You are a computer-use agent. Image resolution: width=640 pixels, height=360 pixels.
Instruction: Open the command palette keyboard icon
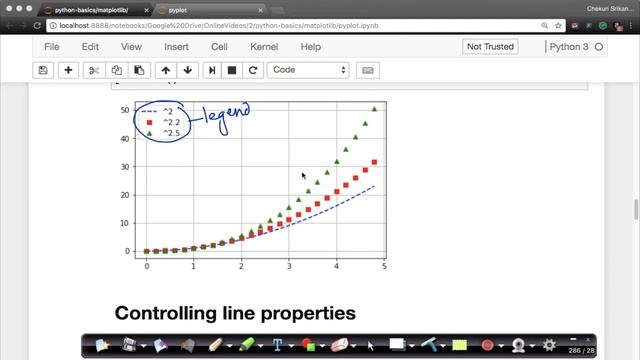(368, 70)
